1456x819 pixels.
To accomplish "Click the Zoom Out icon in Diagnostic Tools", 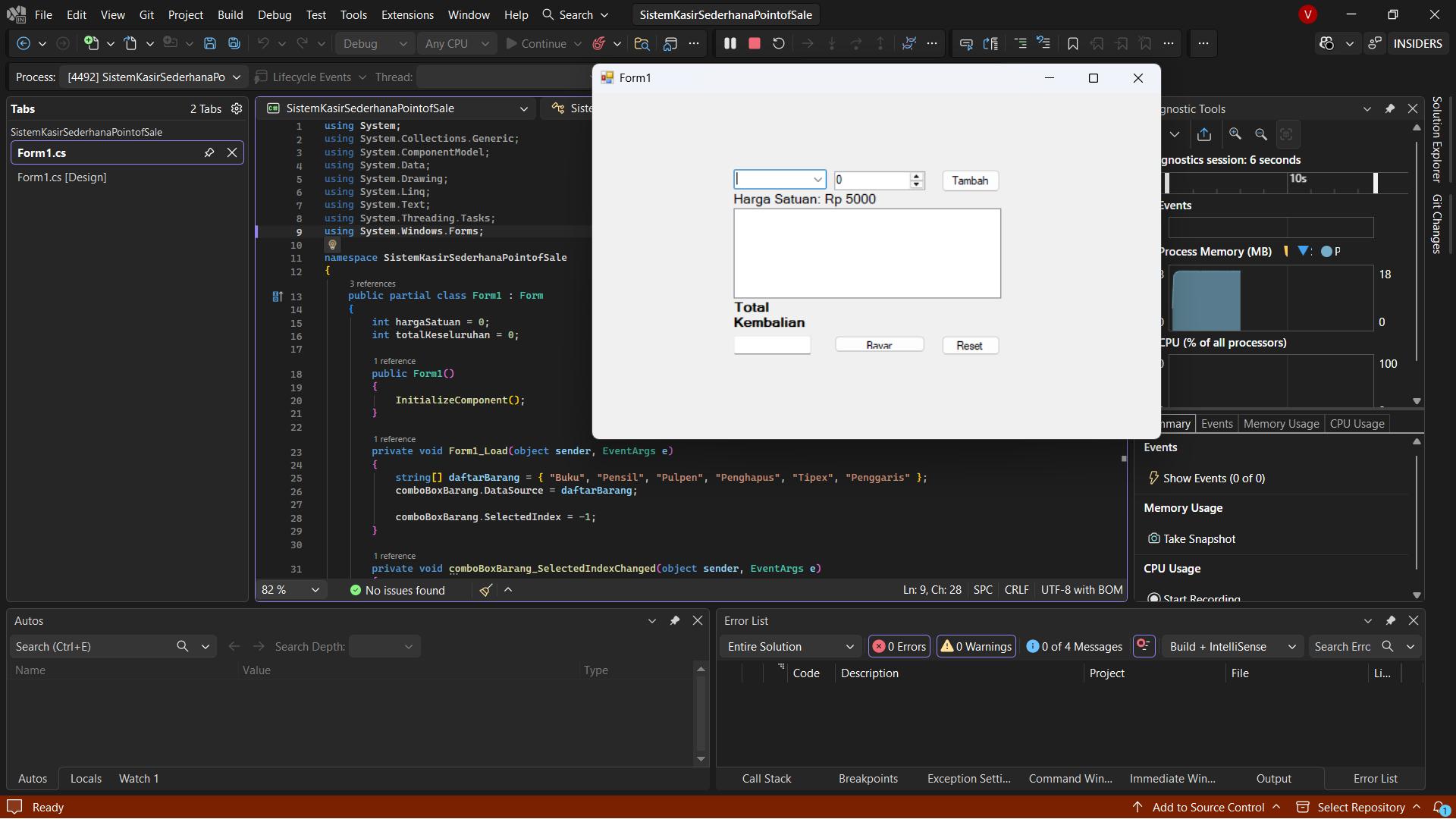I will coord(1261,134).
